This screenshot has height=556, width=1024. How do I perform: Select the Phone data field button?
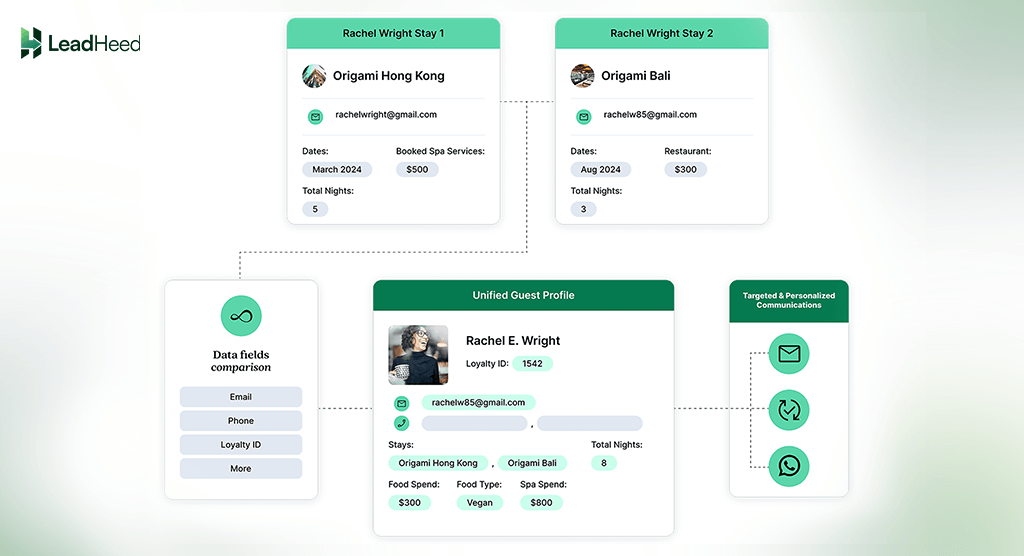pos(241,421)
